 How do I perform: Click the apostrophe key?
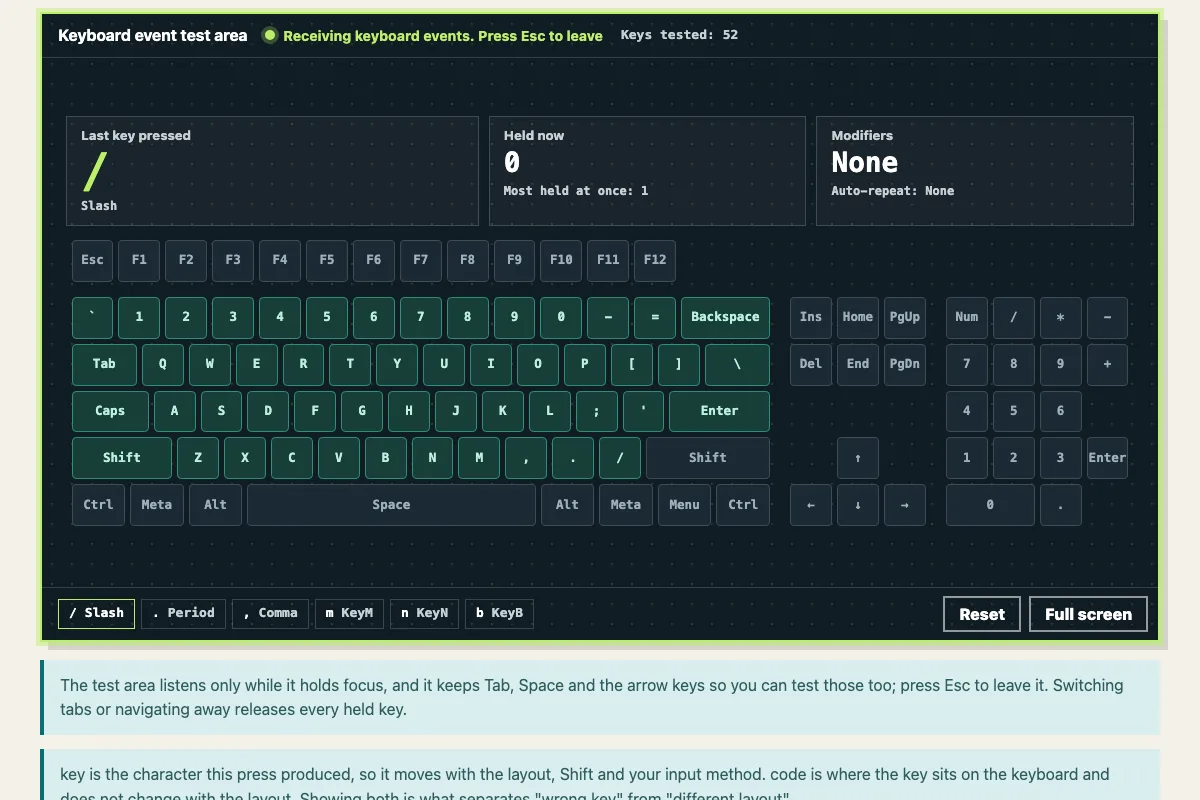point(644,411)
